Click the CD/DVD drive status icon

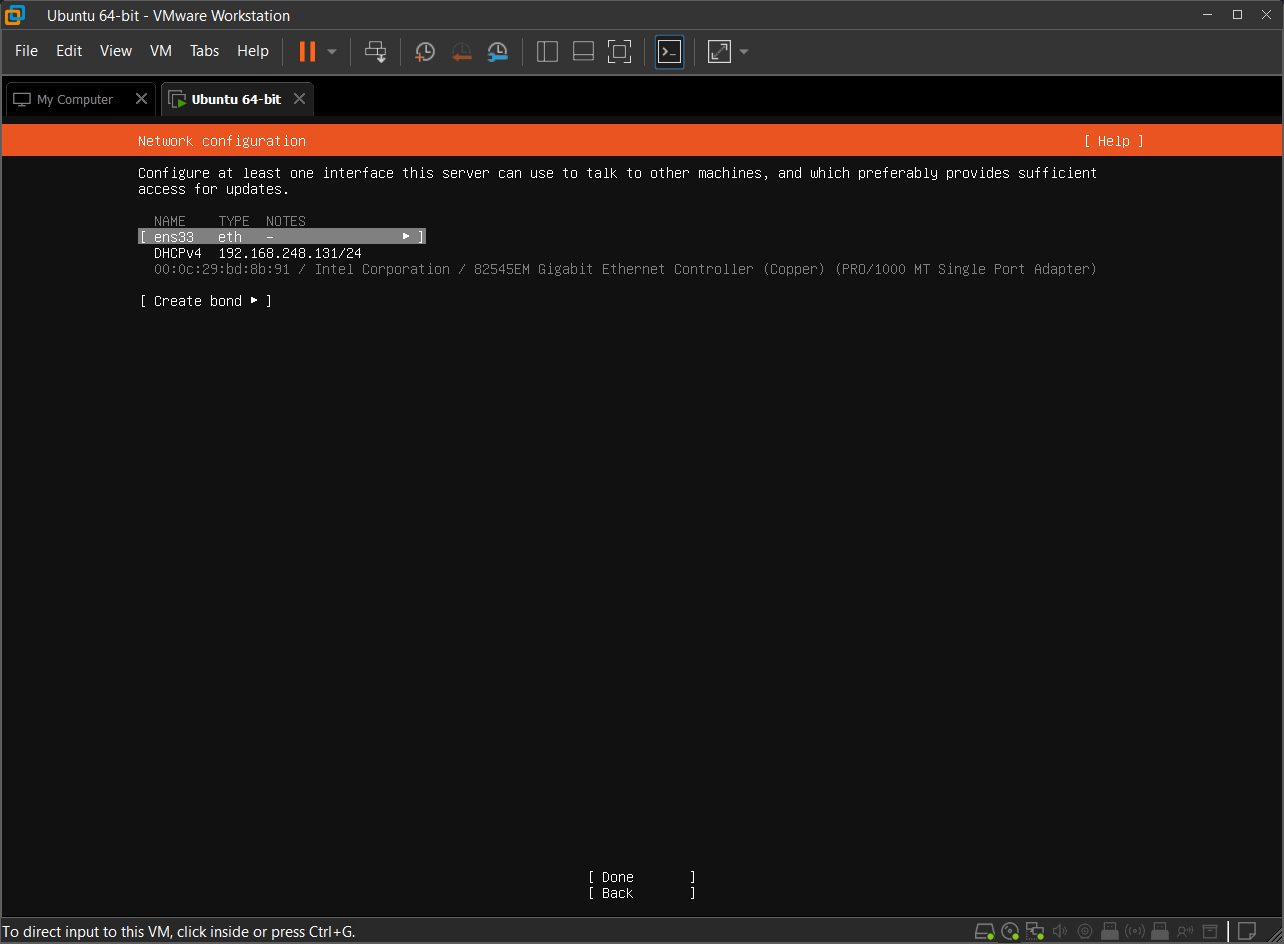point(1010,931)
